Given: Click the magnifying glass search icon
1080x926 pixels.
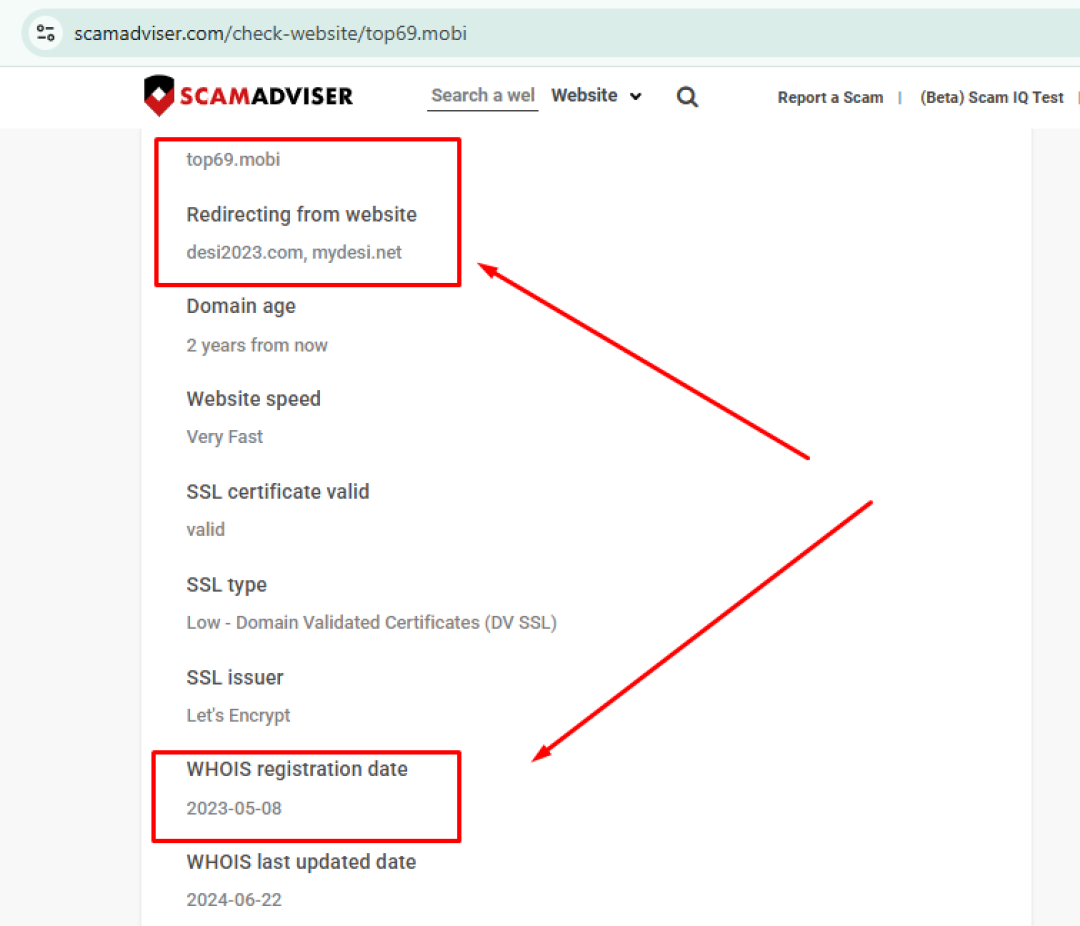Looking at the screenshot, I should (x=687, y=96).
